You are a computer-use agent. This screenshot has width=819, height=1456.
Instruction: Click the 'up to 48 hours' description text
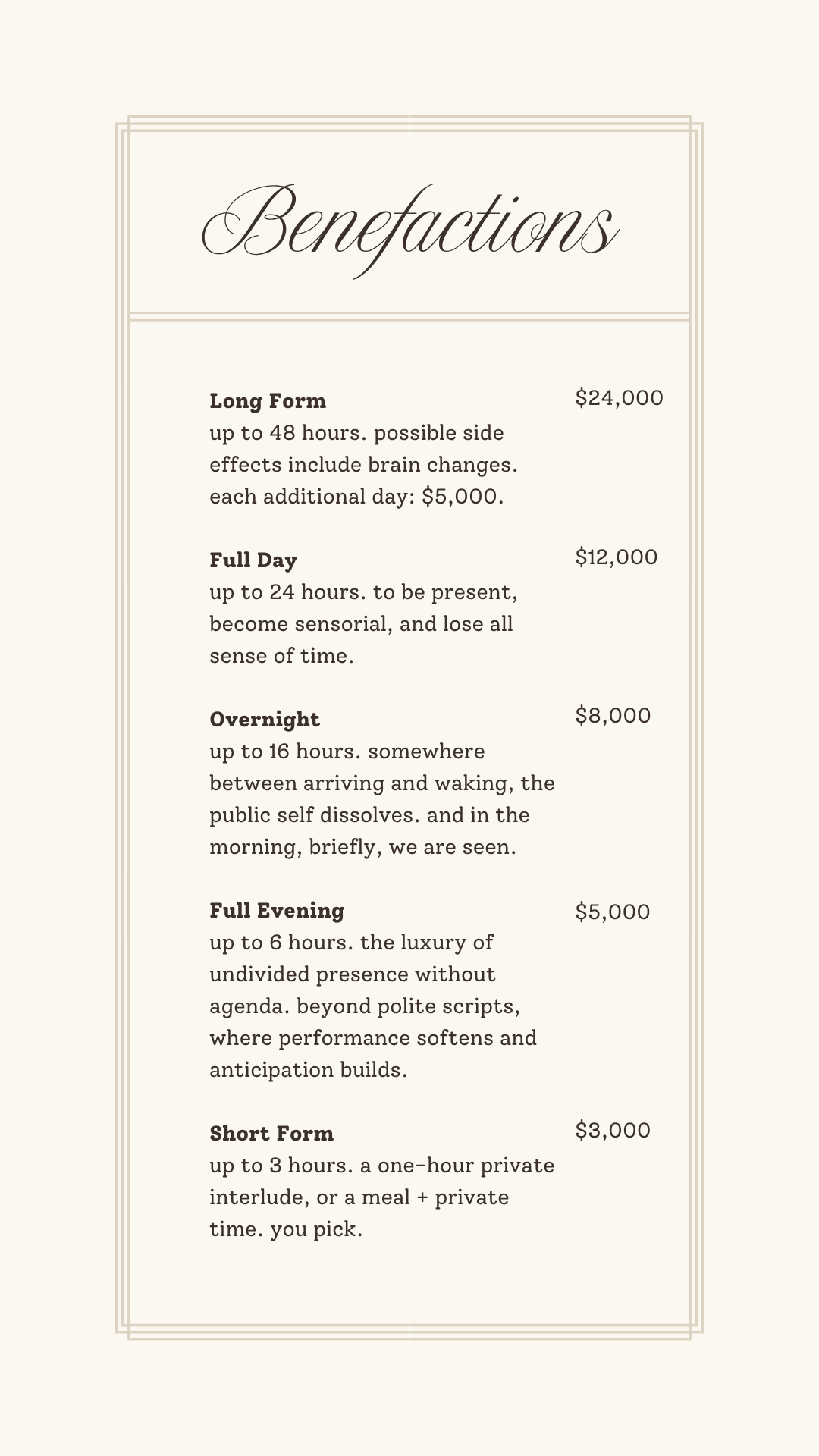(288, 433)
